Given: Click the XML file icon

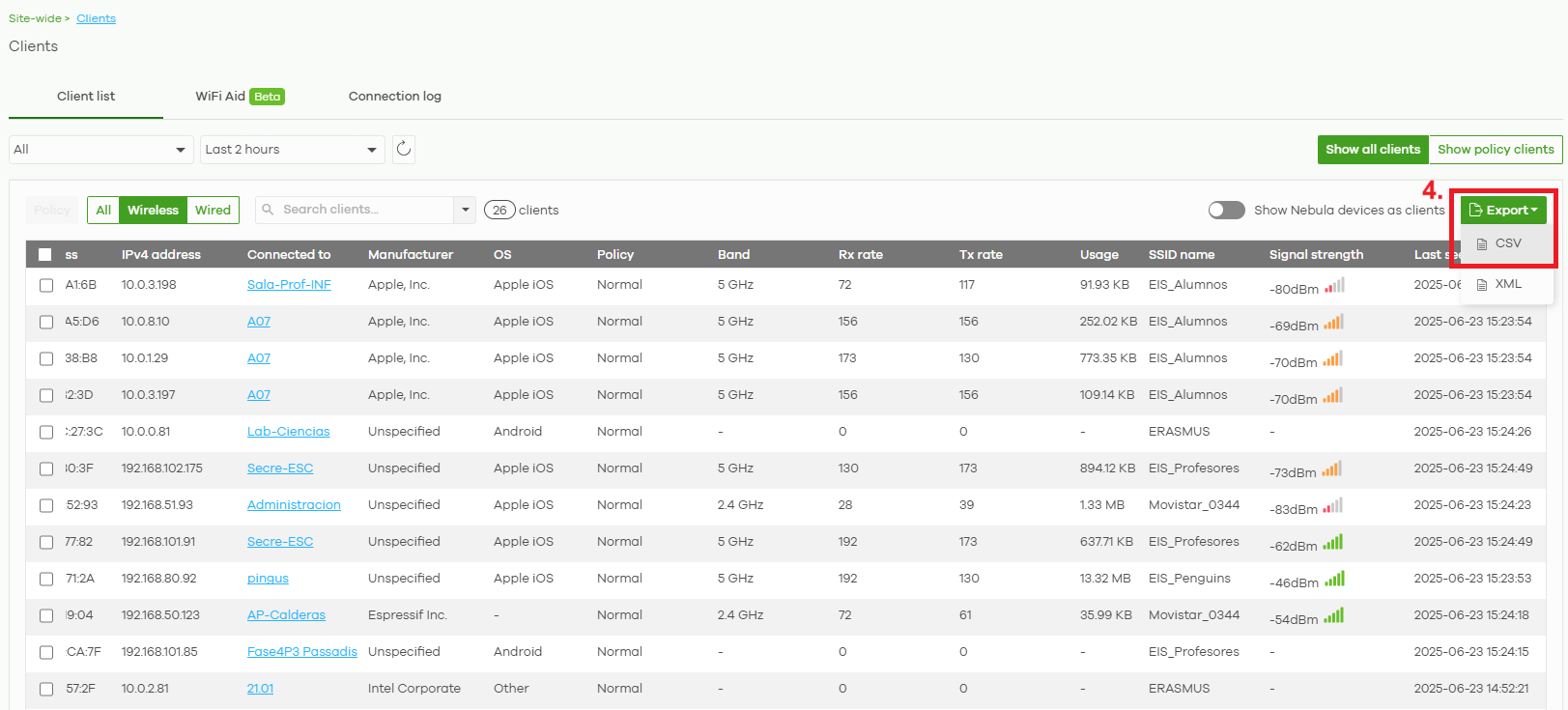Looking at the screenshot, I should tap(1482, 285).
